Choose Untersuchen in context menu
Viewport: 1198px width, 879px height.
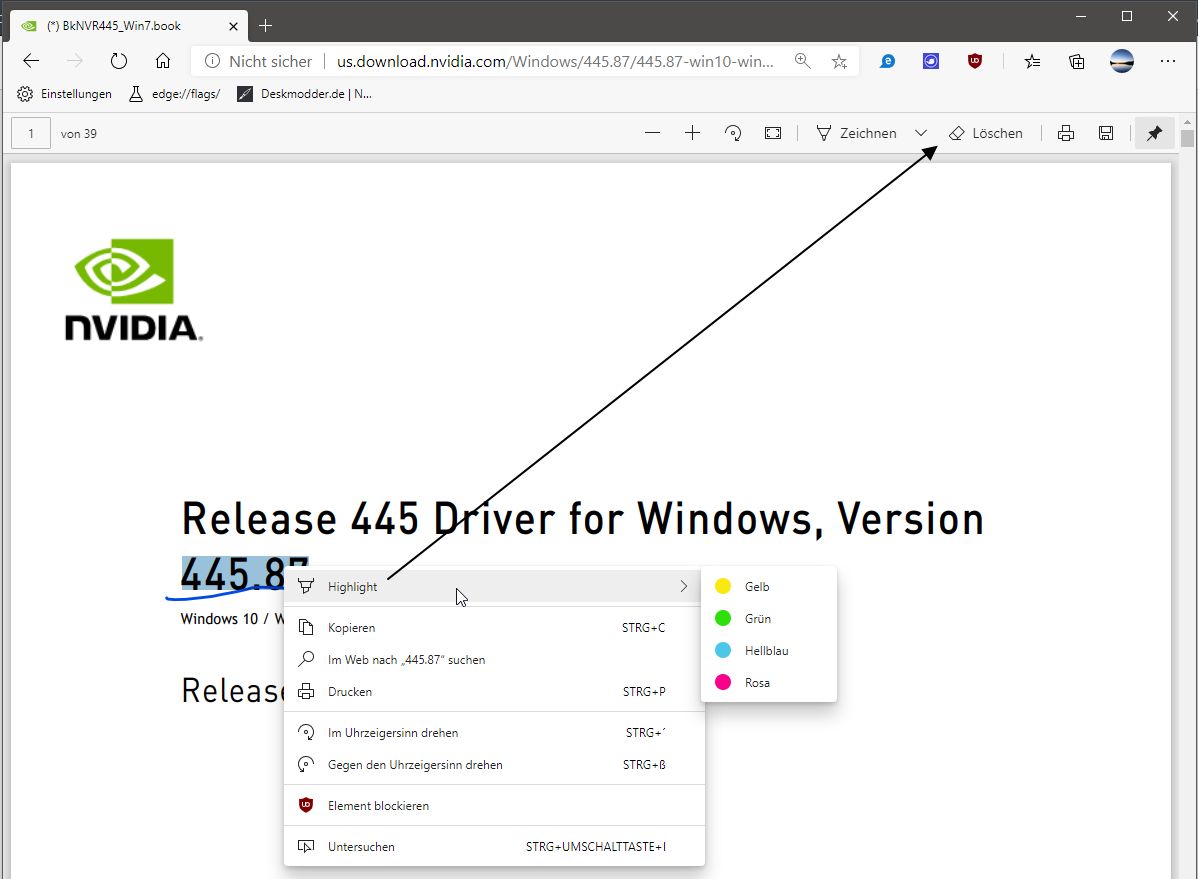tap(494, 847)
